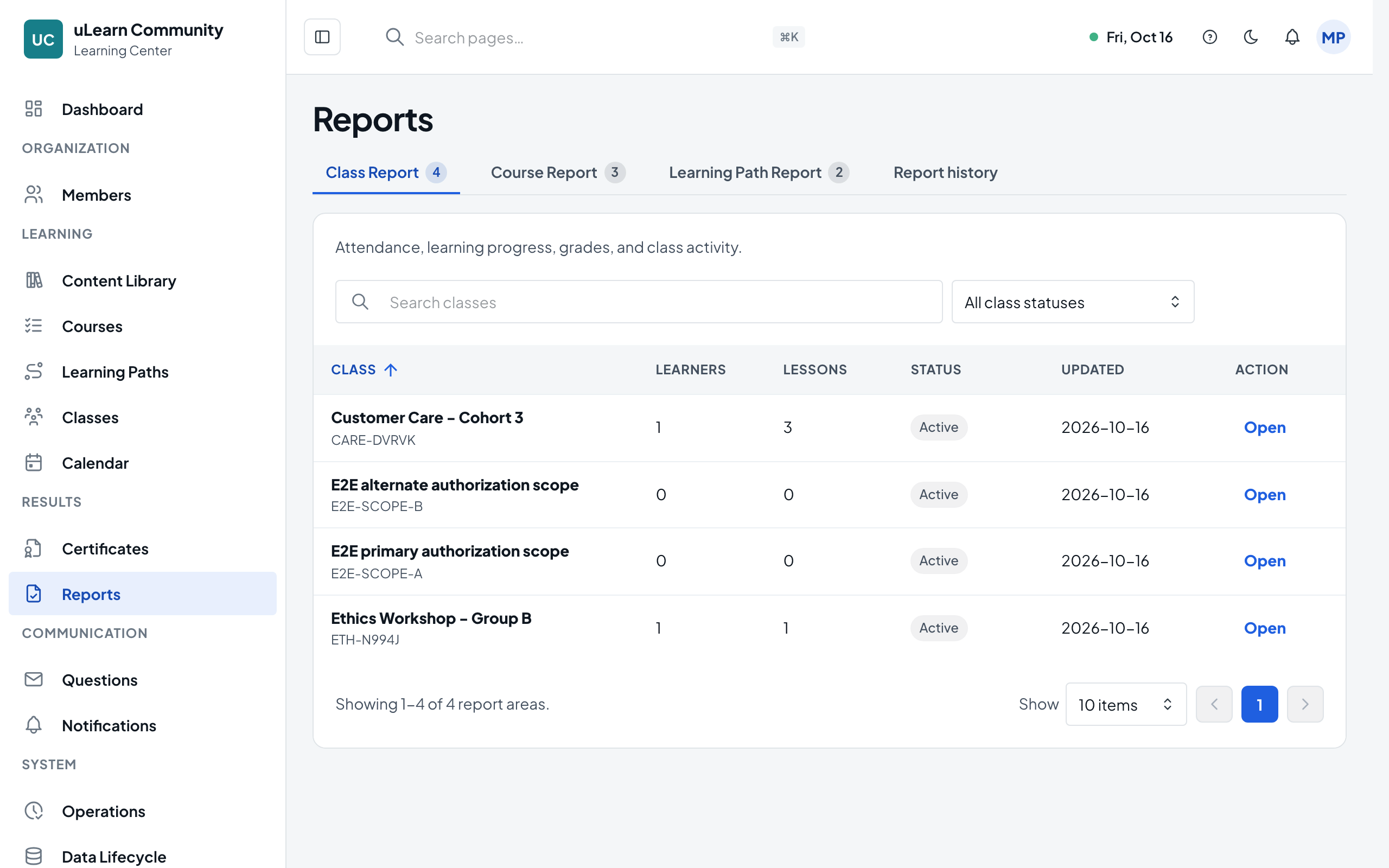Open Ethics Workshop – Group B report
Screen dimensions: 1389x868
[1264, 628]
